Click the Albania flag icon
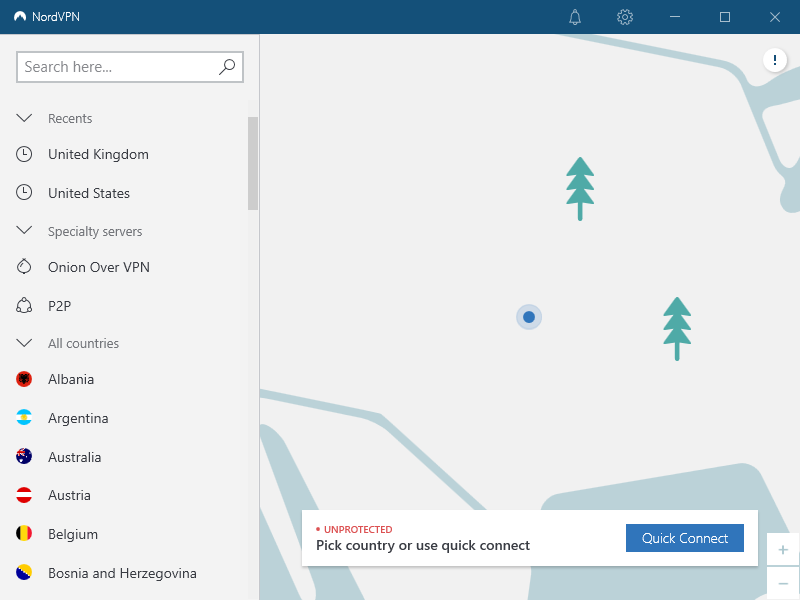The width and height of the screenshot is (800, 600). point(24,379)
